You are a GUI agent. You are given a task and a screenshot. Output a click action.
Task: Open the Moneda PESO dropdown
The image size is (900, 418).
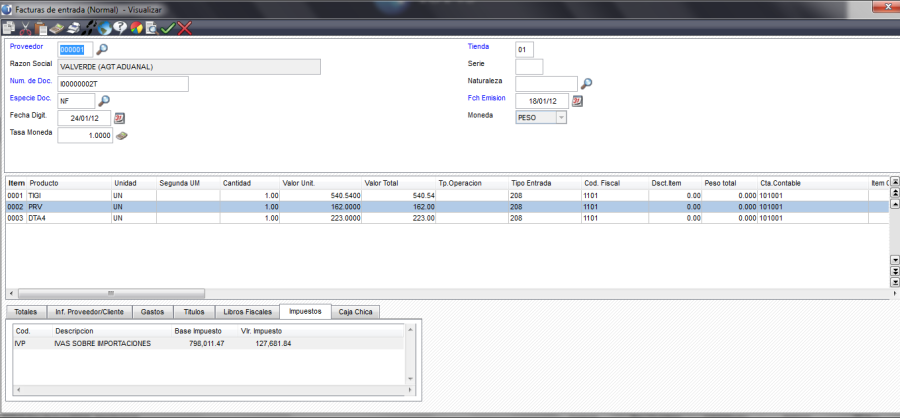pos(561,117)
